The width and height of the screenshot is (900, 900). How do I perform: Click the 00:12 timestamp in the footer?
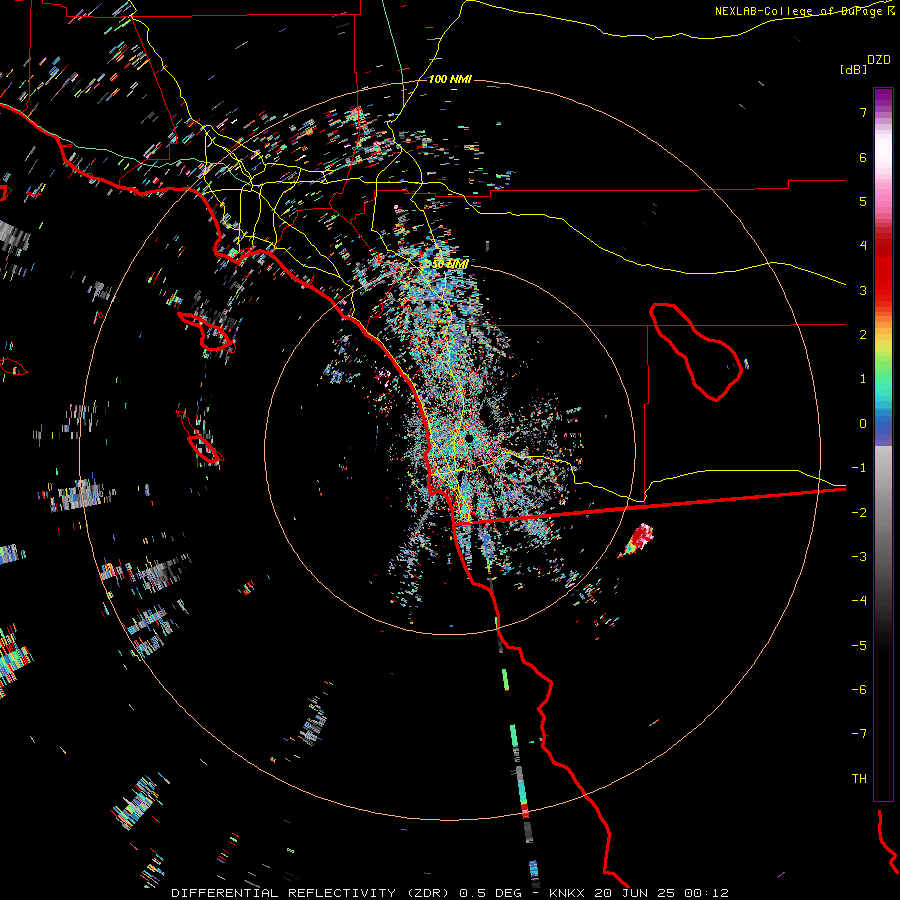click(705, 893)
